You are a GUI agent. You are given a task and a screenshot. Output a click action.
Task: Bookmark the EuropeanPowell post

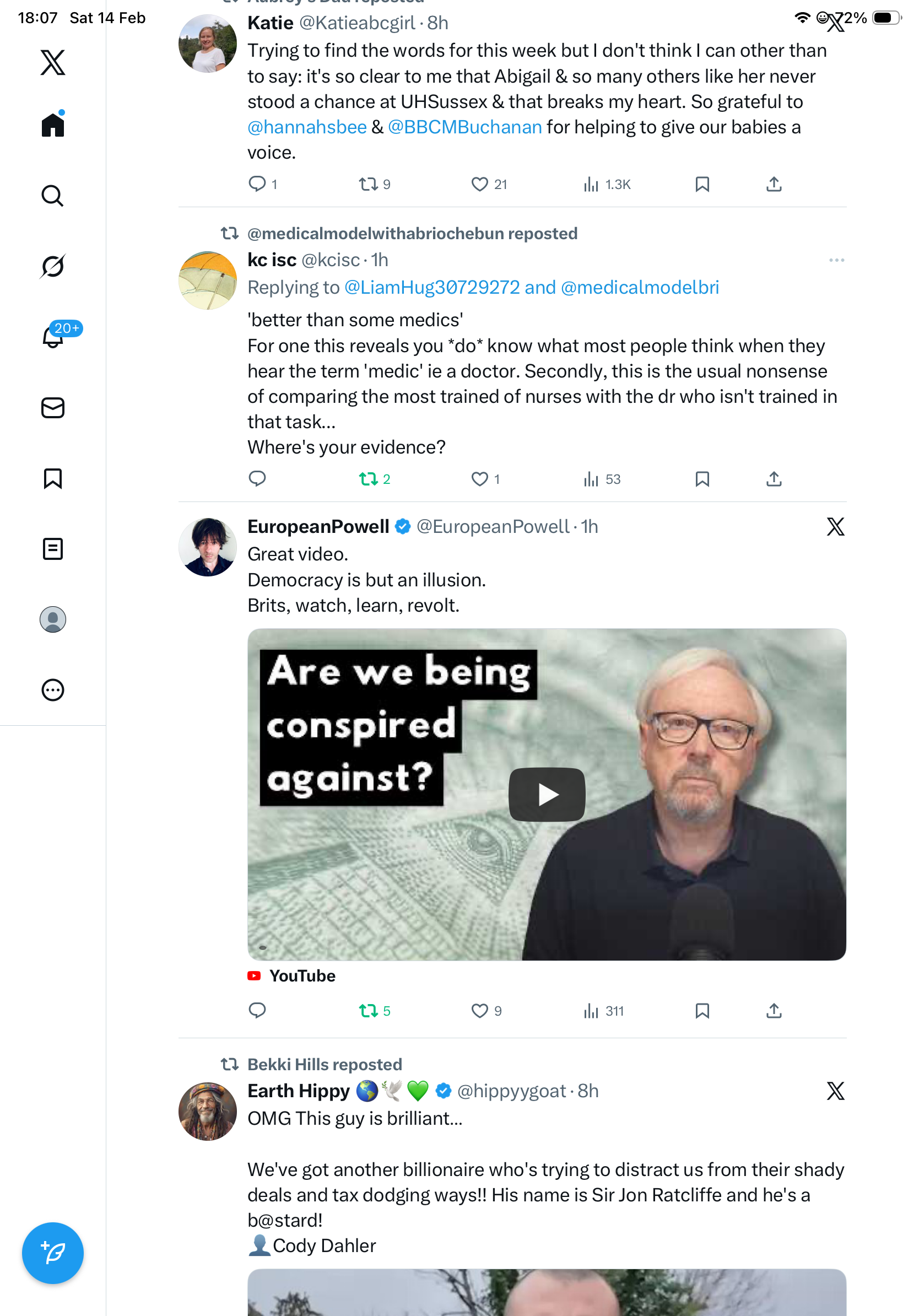[702, 1011]
